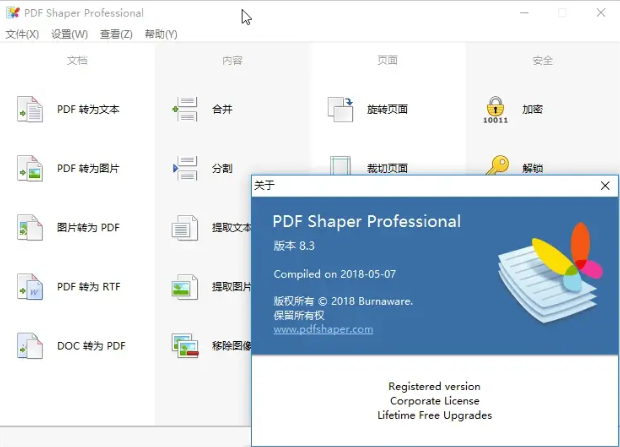620x447 pixels.
Task: Click the 保留所有权 text
Action: pyautogui.click(x=299, y=315)
